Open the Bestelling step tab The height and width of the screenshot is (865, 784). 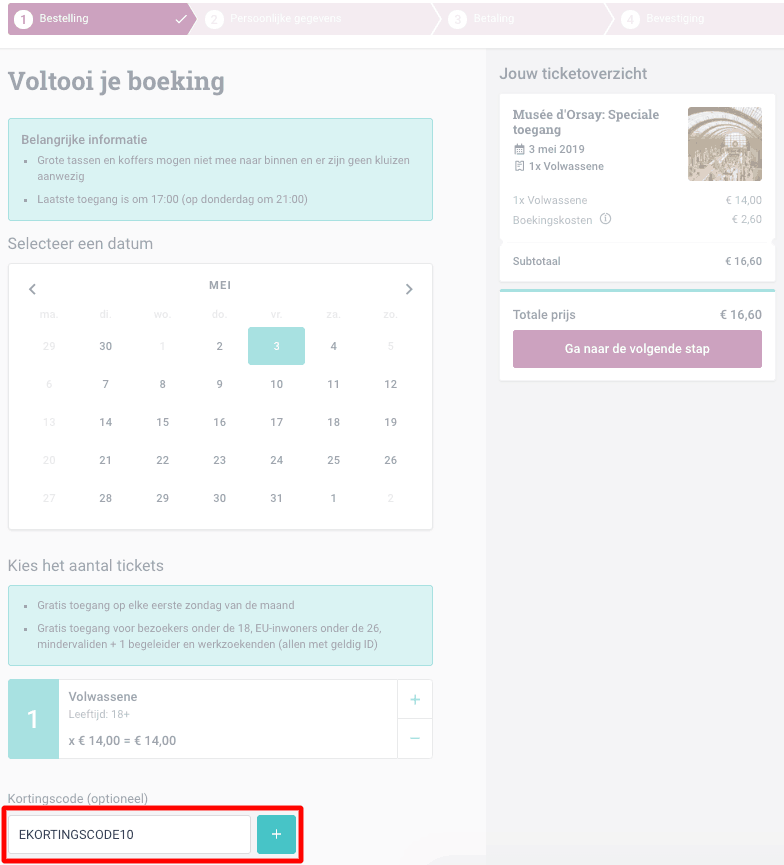tap(101, 19)
